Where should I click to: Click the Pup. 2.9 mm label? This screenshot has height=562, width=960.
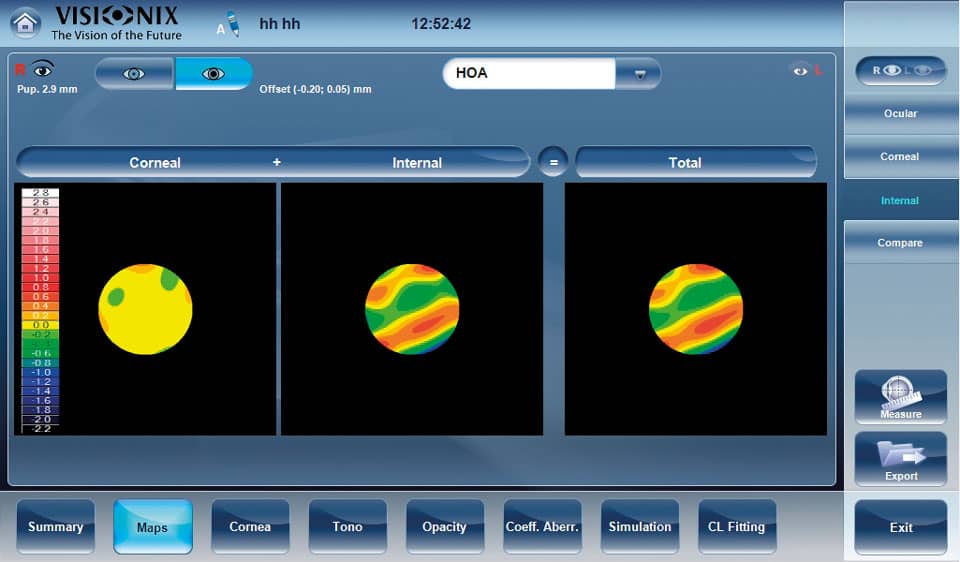(47, 89)
